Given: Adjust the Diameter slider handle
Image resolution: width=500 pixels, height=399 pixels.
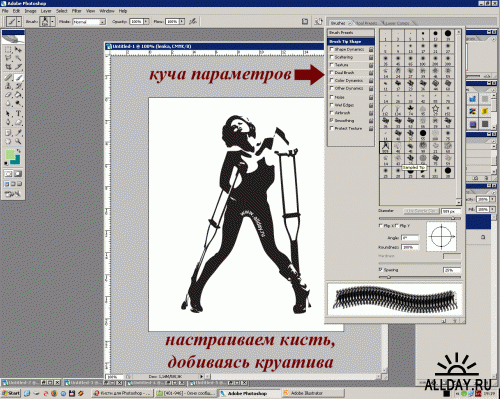Looking at the screenshot, I should pyautogui.click(x=453, y=218).
